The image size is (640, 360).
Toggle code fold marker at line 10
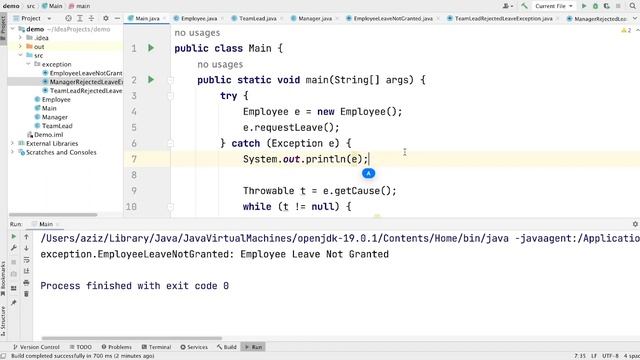click(171, 207)
